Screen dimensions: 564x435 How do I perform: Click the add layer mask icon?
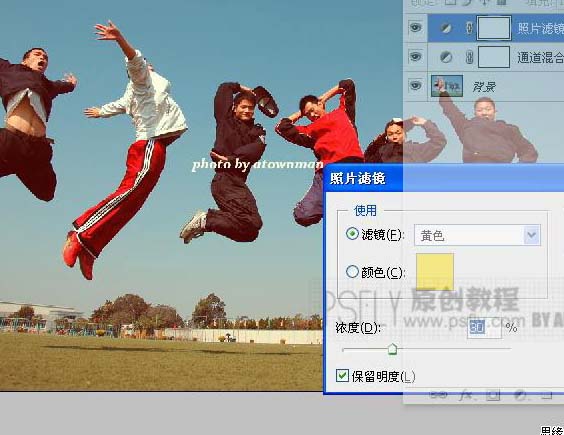[493, 395]
